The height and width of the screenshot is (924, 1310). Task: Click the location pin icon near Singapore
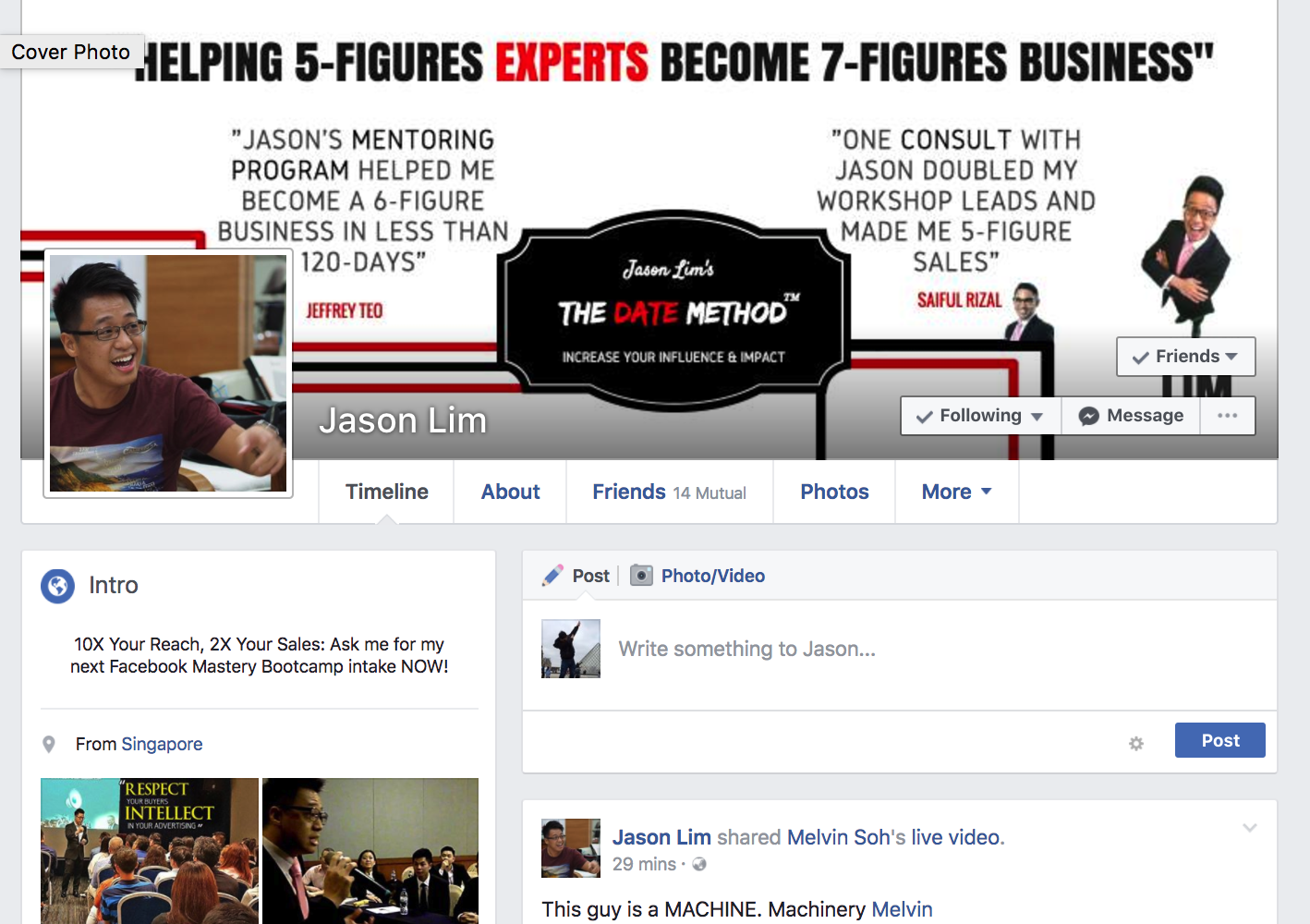point(49,745)
